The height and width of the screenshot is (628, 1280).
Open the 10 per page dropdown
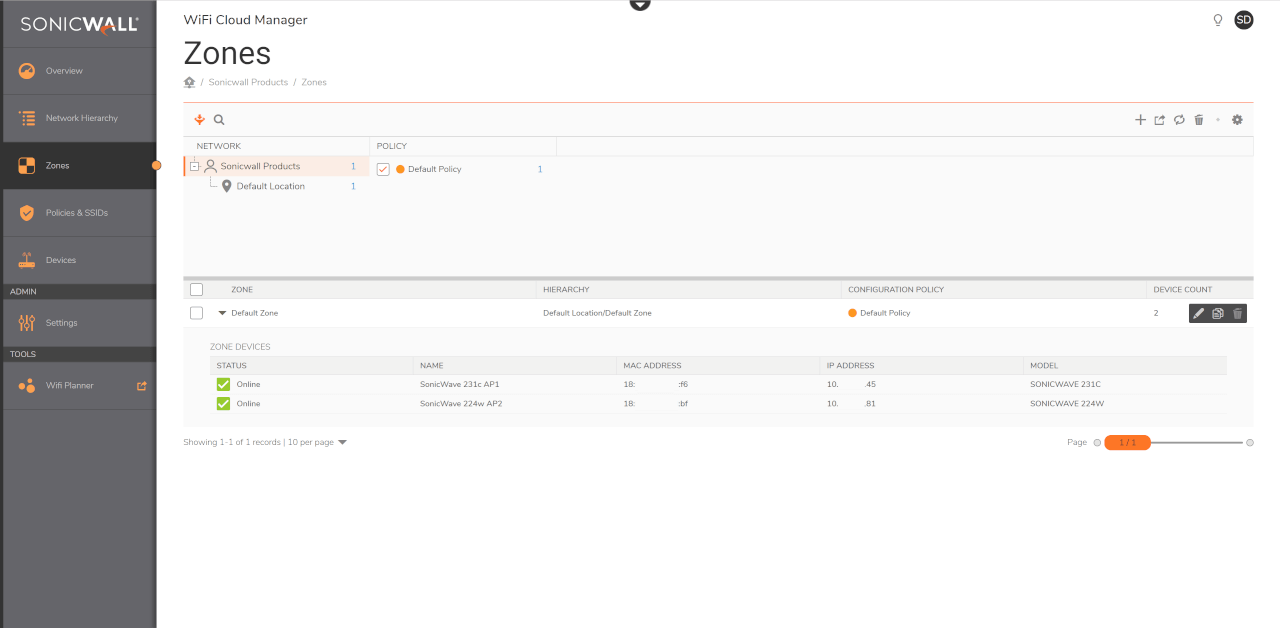tap(318, 442)
